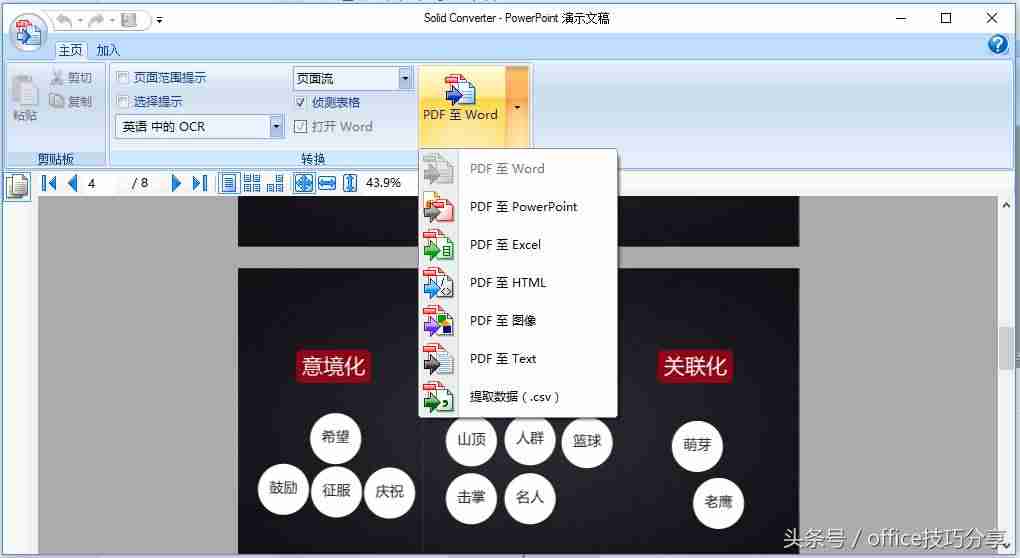
Task: Click the 意境化 red label on slide
Action: [x=334, y=367]
